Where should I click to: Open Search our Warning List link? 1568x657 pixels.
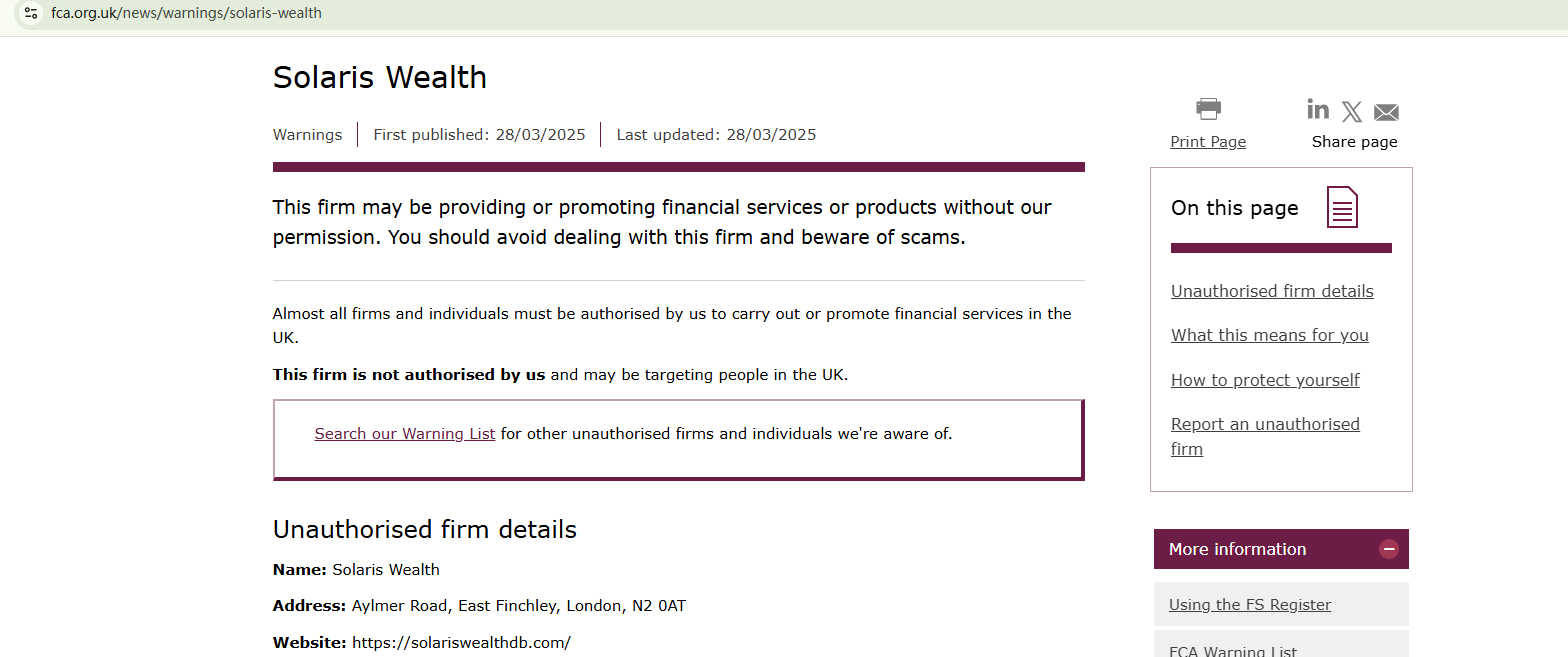[x=405, y=434]
